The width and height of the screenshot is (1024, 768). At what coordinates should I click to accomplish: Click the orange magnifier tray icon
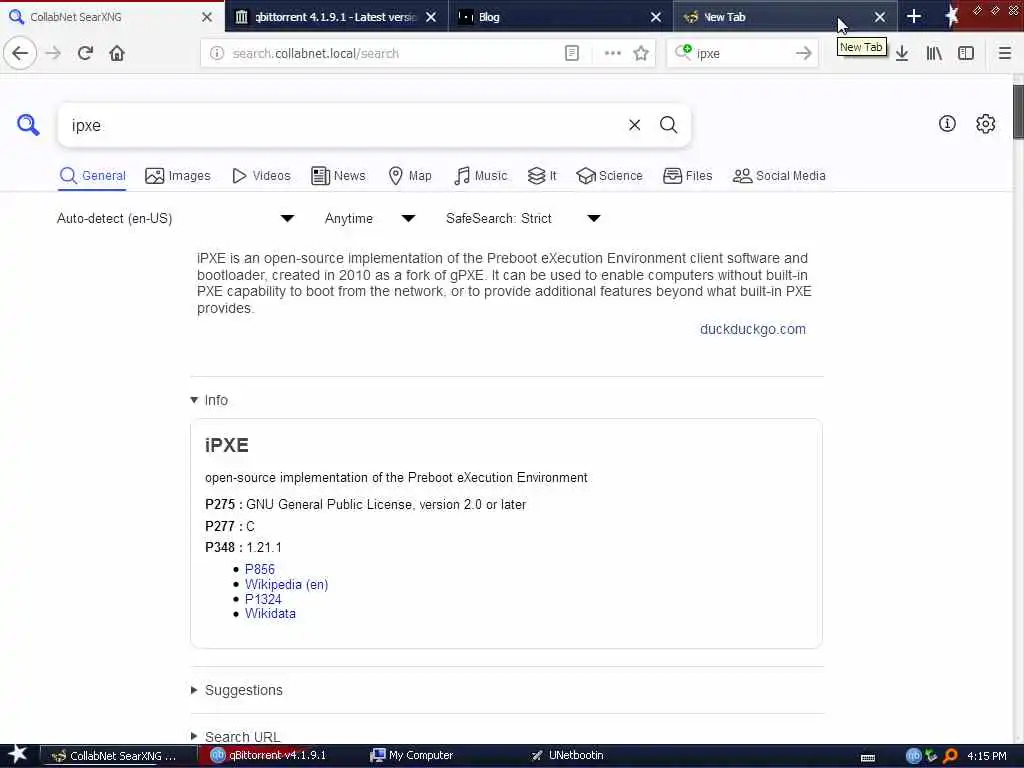[950, 756]
